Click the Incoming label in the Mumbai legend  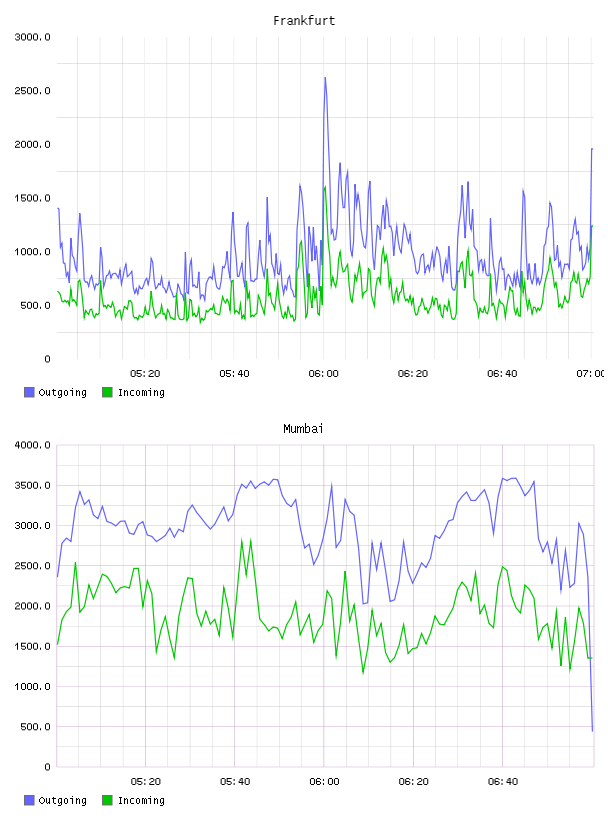[x=141, y=801]
